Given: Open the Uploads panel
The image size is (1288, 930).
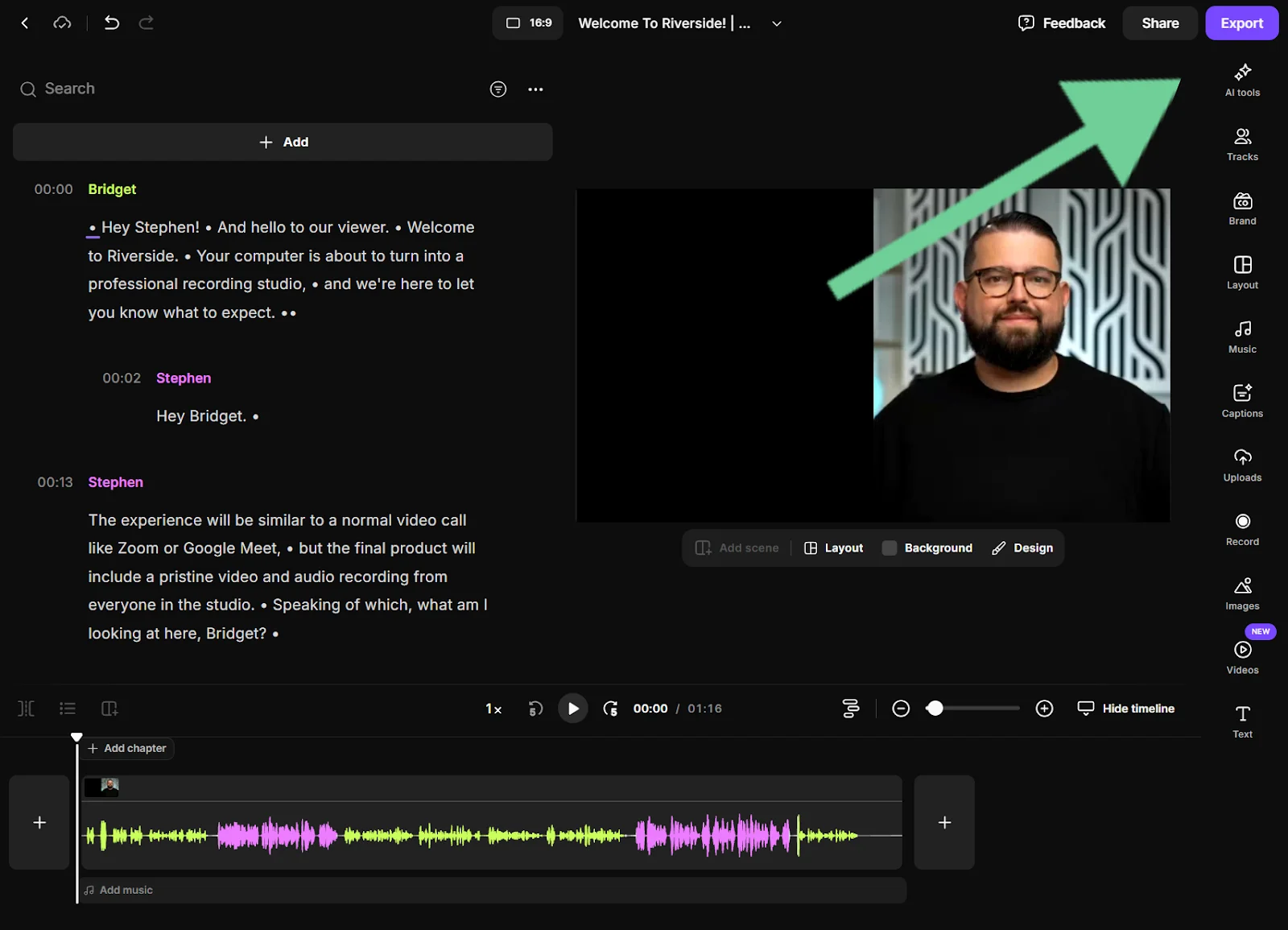Looking at the screenshot, I should coord(1242,465).
